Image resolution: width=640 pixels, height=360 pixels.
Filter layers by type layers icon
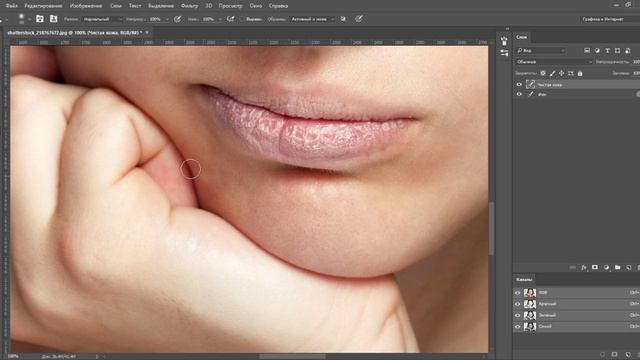[607, 51]
